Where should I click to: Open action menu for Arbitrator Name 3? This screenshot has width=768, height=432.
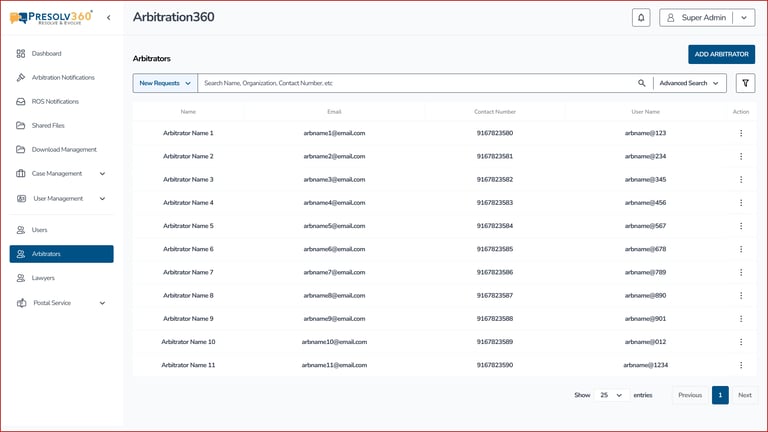point(741,179)
